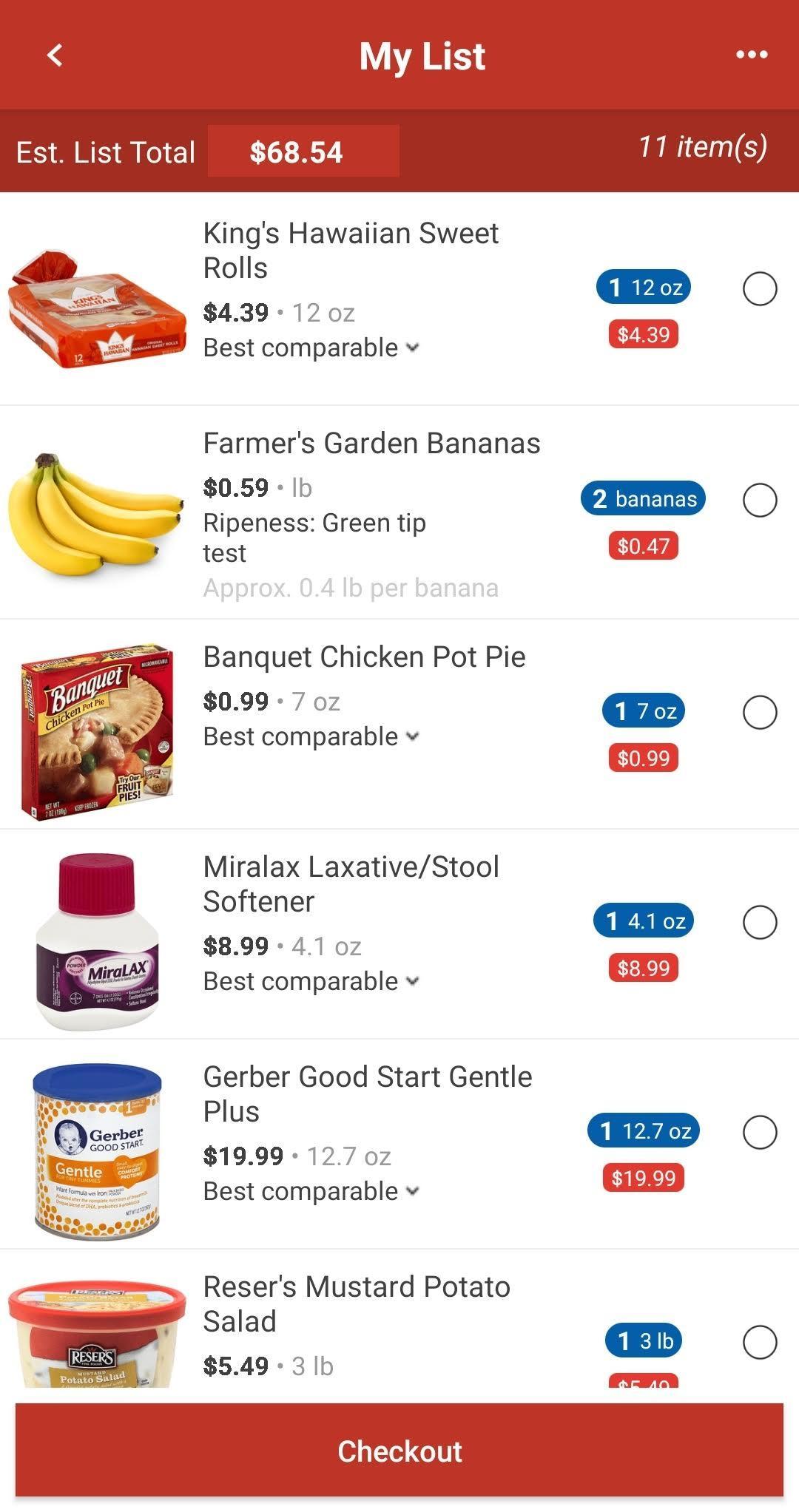Expand Best comparable under Gerber Good Start
The width and height of the screenshot is (799, 1512).
(311, 1191)
